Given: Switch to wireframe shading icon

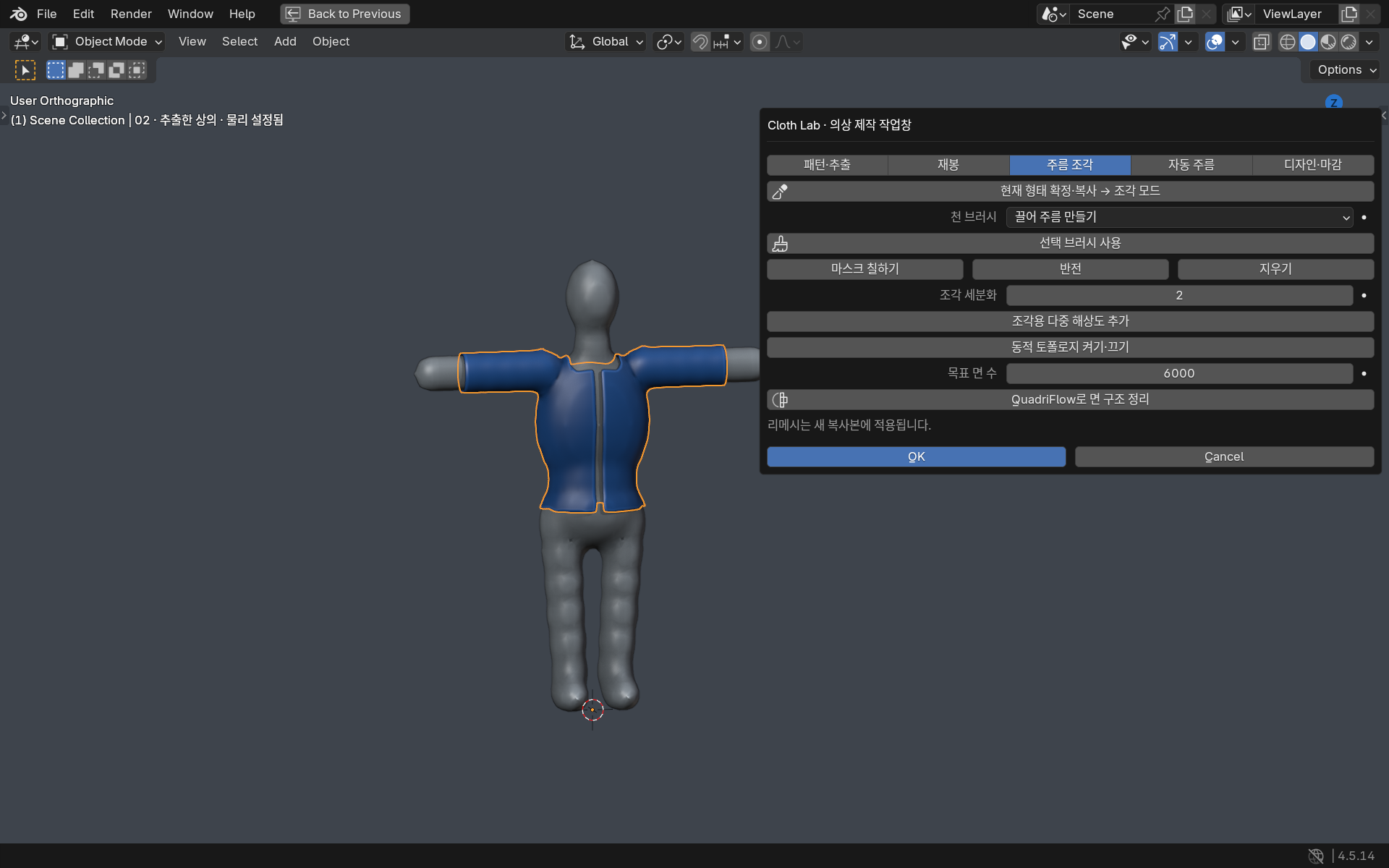Looking at the screenshot, I should pyautogui.click(x=1288, y=42).
